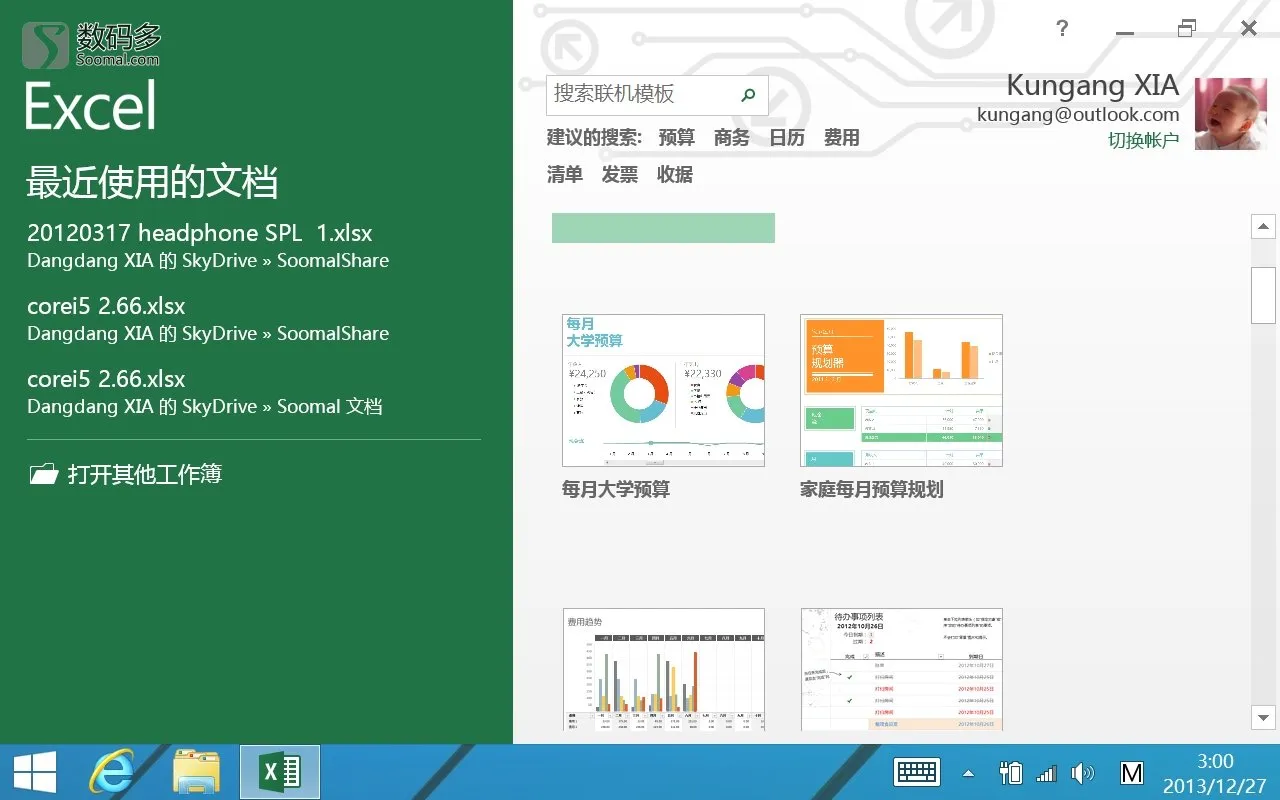Viewport: 1280px width, 800px height.
Task: Open the touch keyboard icon
Action: [917, 772]
